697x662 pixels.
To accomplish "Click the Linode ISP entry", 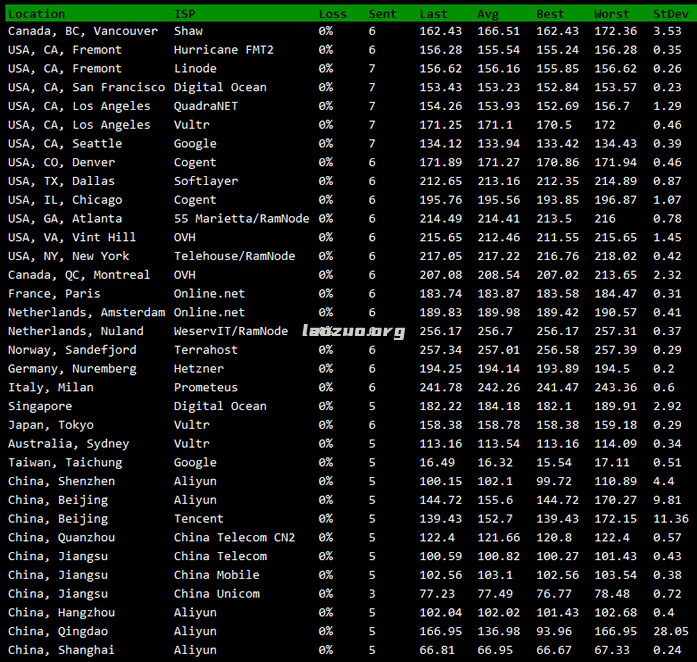I will [195, 68].
